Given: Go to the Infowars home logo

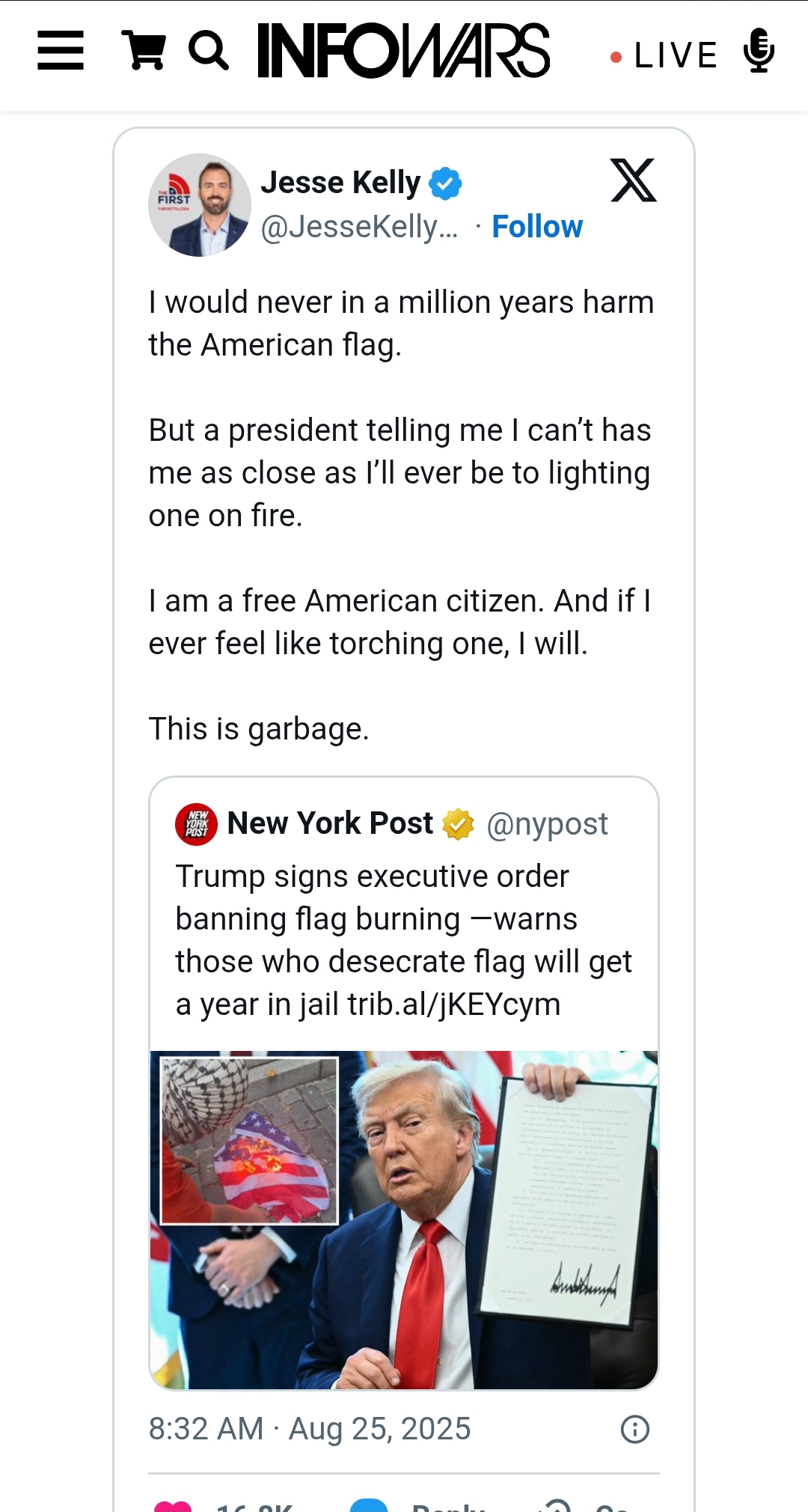Looking at the screenshot, I should pyautogui.click(x=404, y=51).
